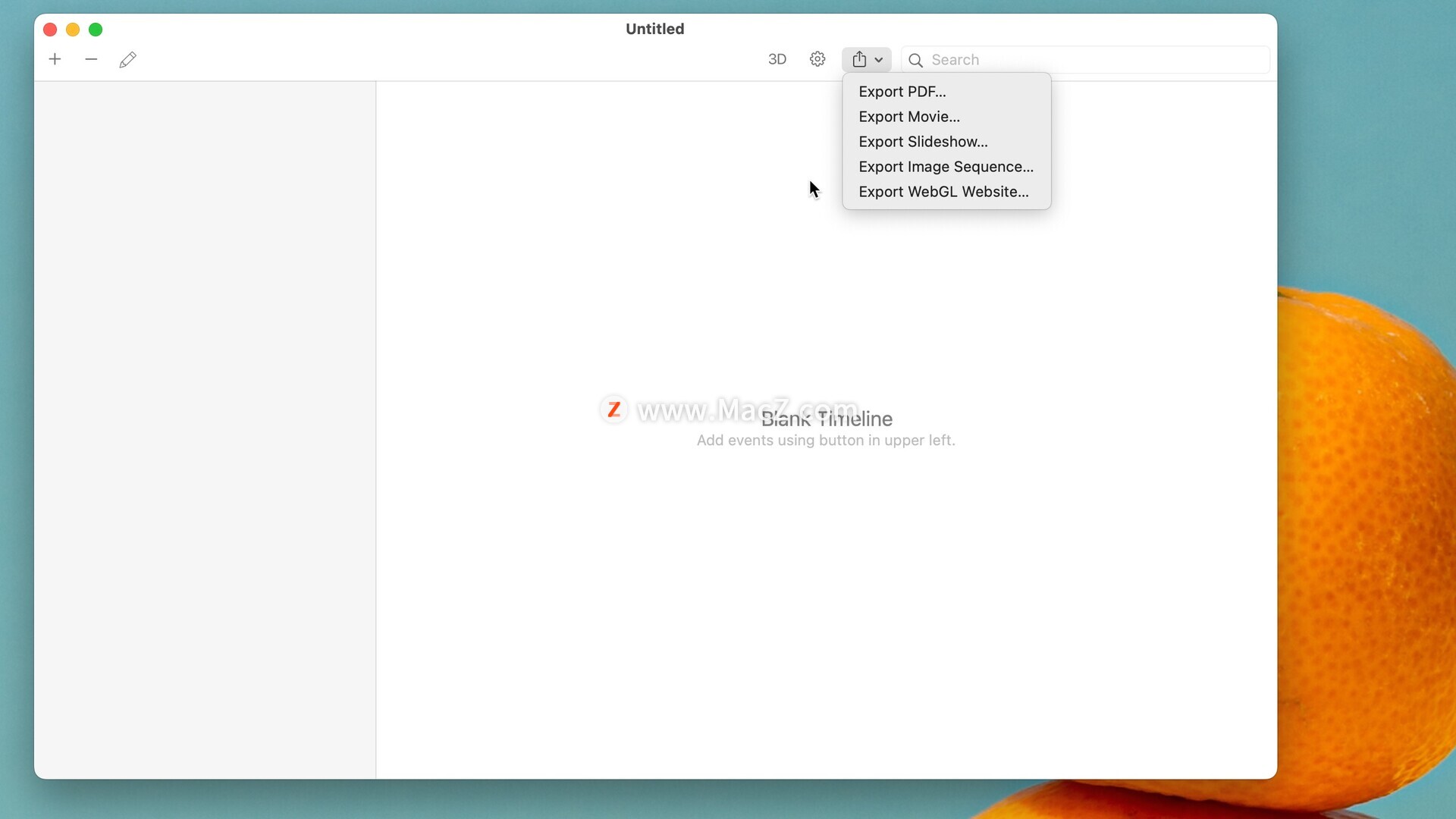1456x819 pixels.
Task: Choose Export Slideshow...
Action: tap(946, 142)
